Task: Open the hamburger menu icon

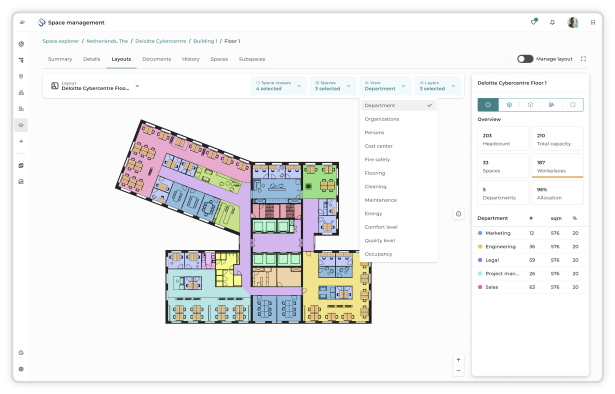Action: (x=22, y=22)
